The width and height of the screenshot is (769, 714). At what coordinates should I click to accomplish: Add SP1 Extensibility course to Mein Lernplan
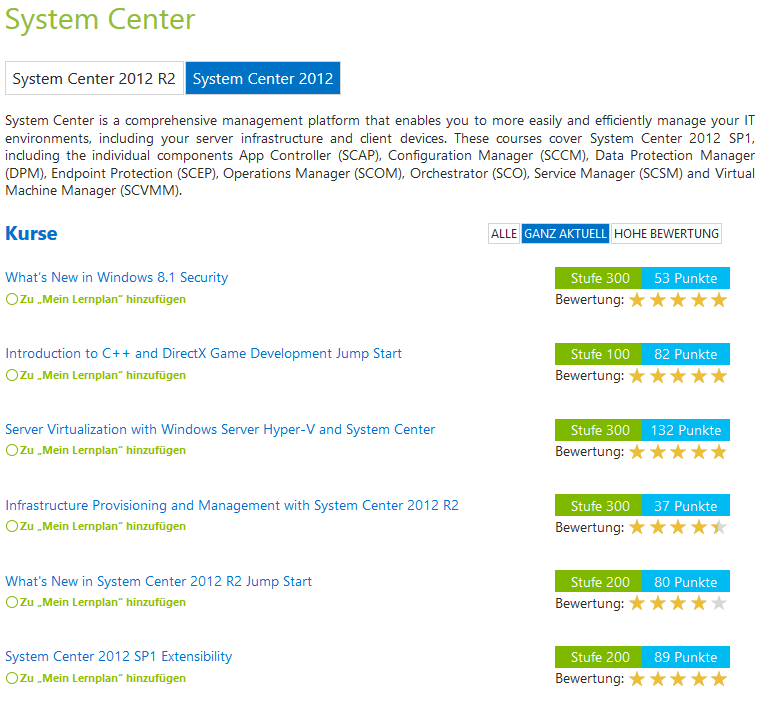tap(96, 678)
